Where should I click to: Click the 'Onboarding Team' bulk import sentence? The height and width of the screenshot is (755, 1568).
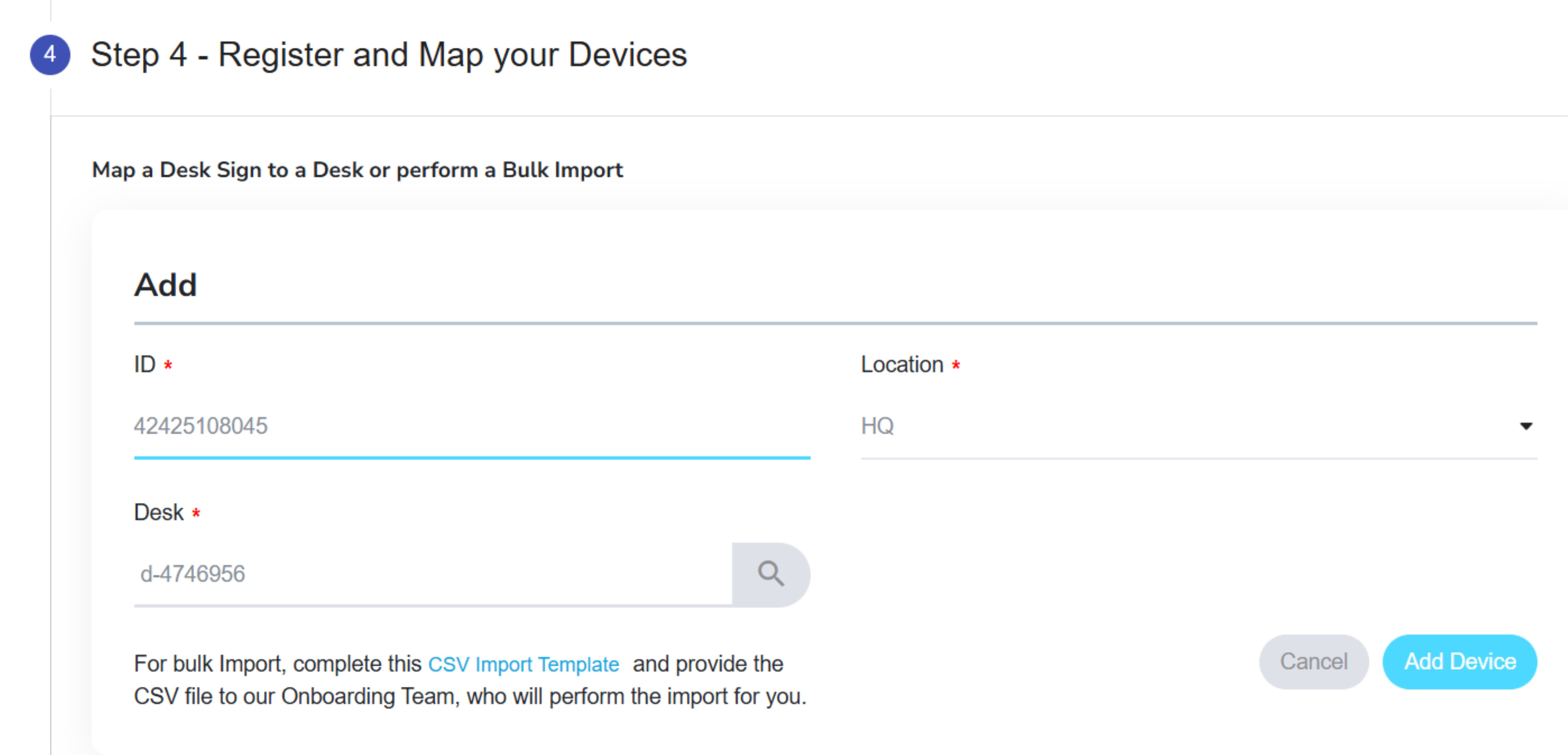point(470,680)
